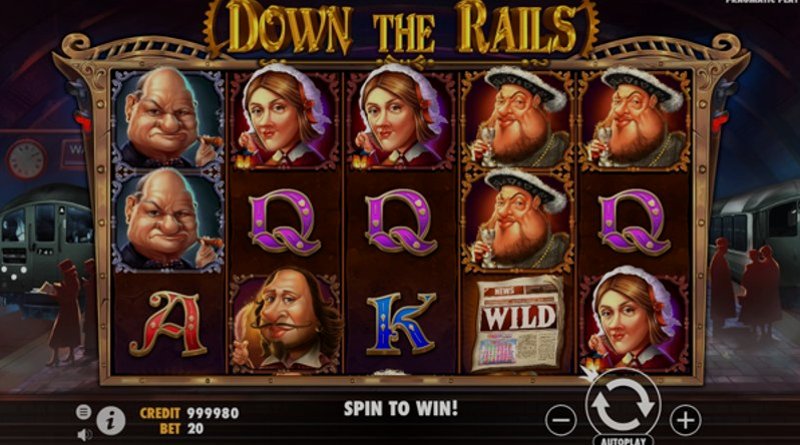Click the credit amount 999980

tap(213, 413)
